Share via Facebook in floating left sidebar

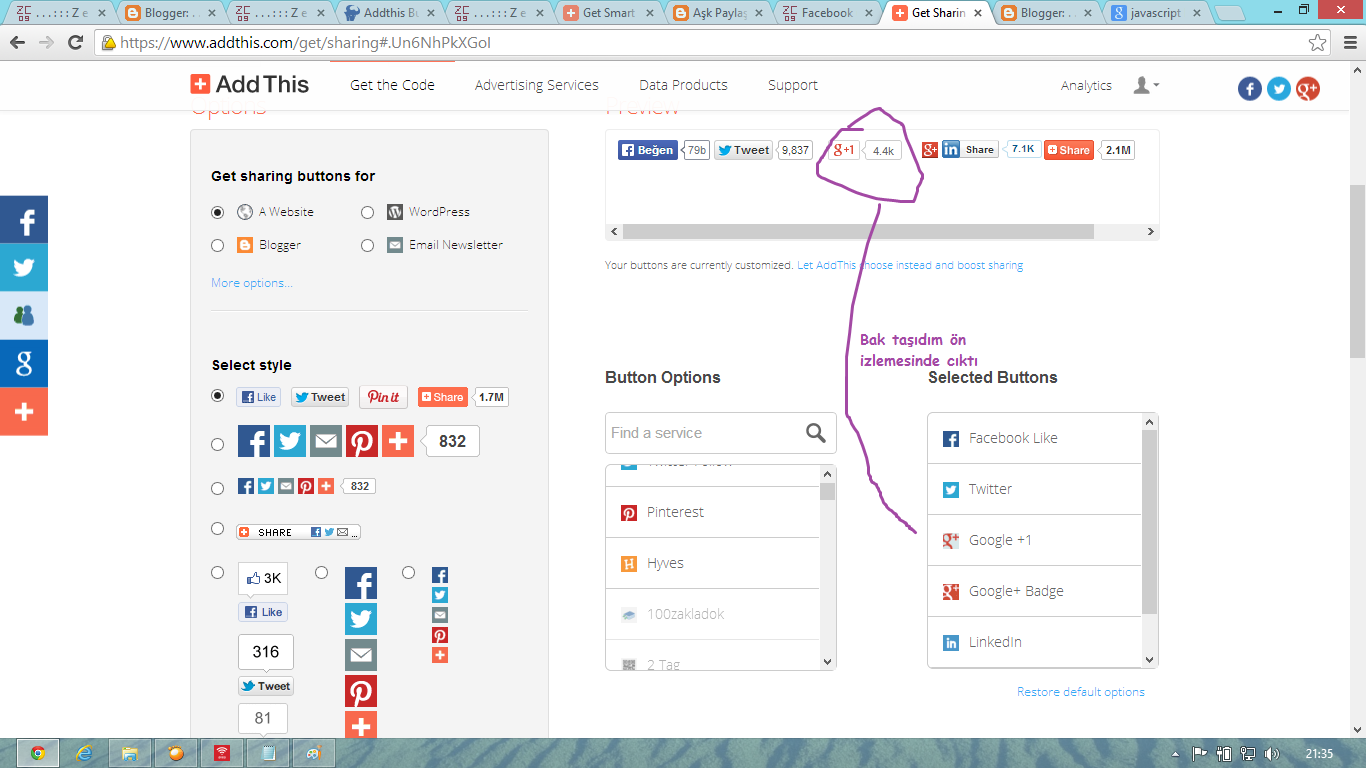pyautogui.click(x=24, y=220)
